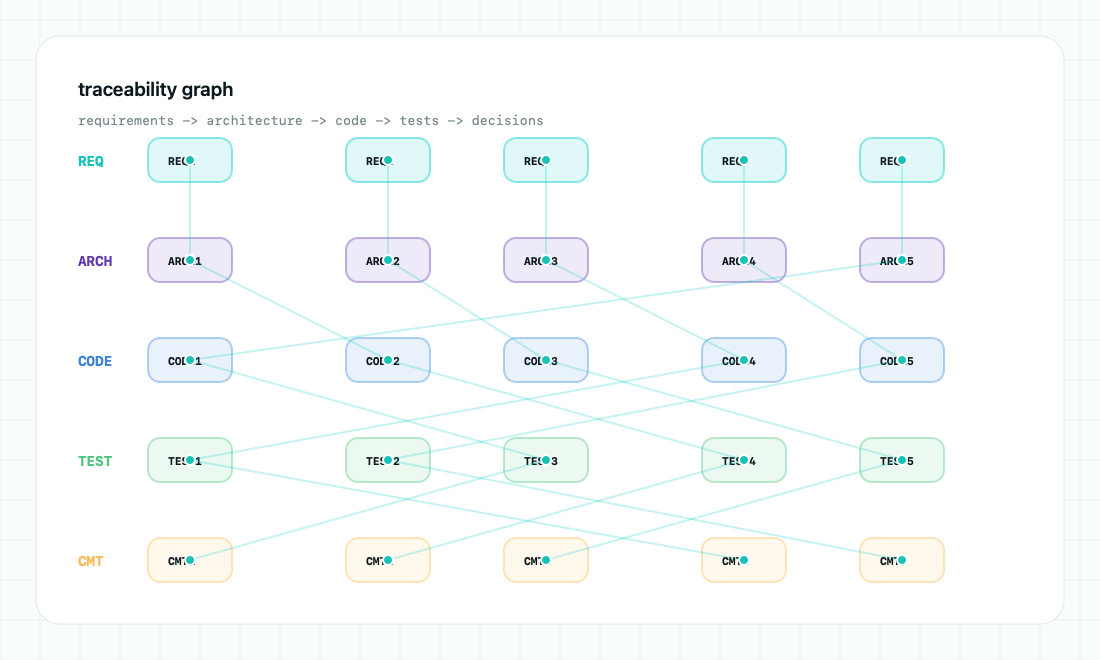Open the TES 2 test node
Image resolution: width=1100 pixels, height=660 pixels.
tap(387, 460)
